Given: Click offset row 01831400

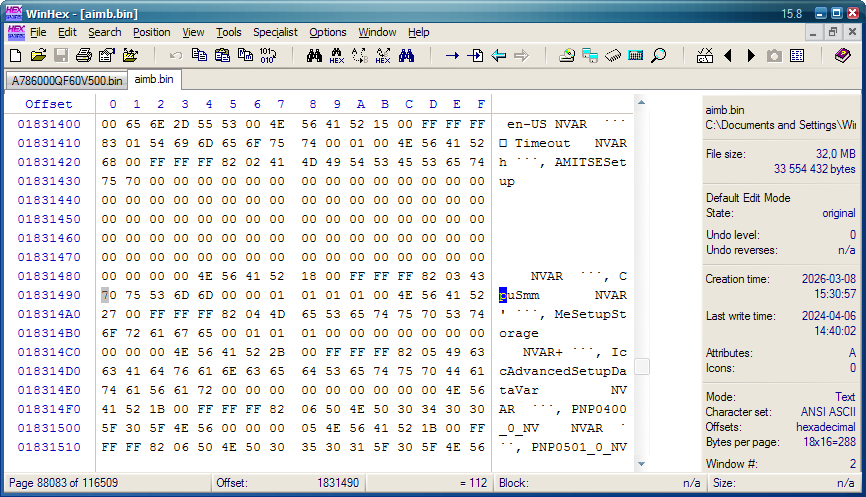Looking at the screenshot, I should (49, 124).
